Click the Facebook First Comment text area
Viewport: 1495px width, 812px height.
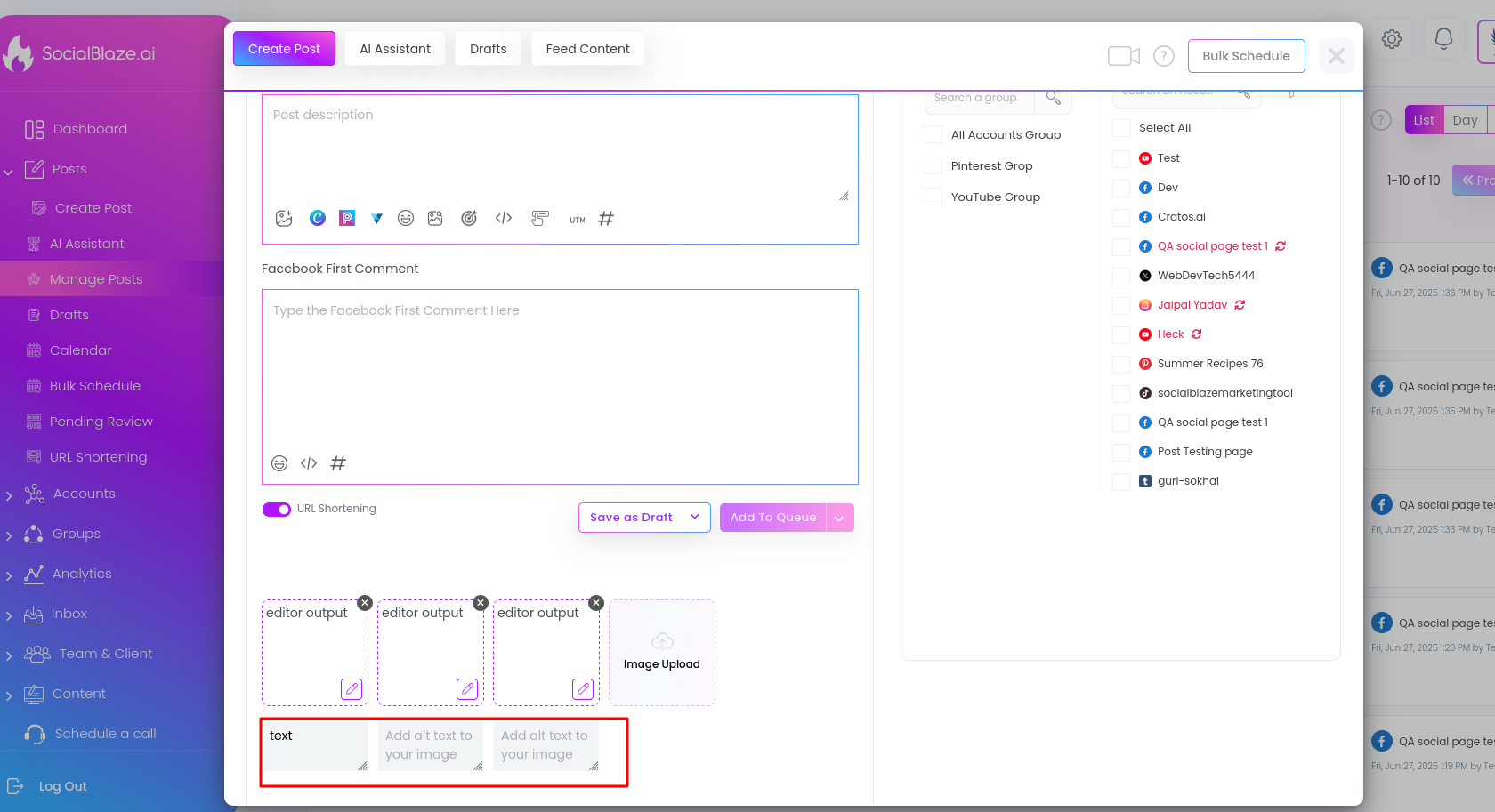(x=560, y=369)
